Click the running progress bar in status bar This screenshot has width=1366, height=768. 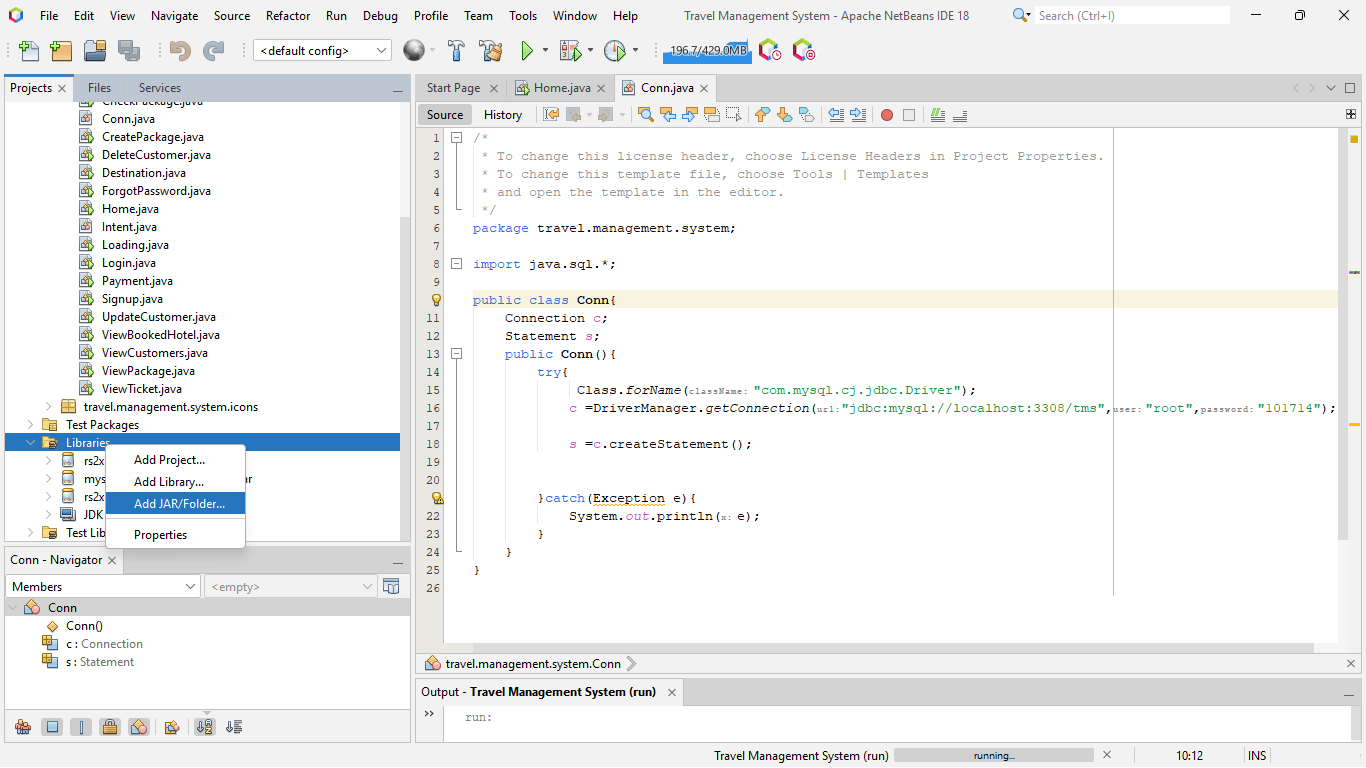(x=994, y=756)
